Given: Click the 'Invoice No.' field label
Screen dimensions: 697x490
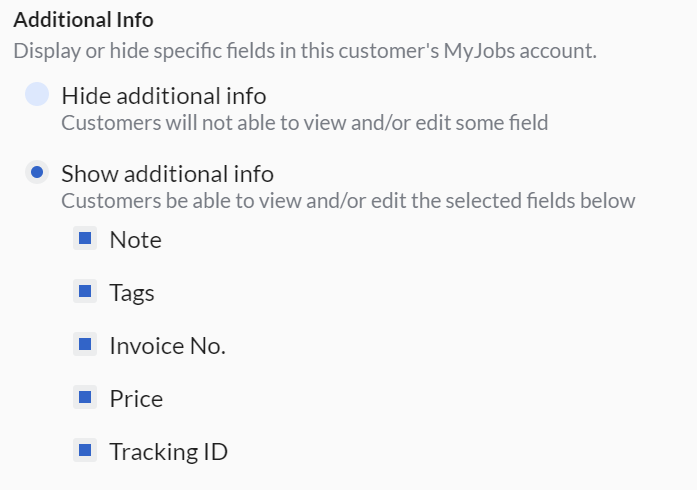Looking at the screenshot, I should [x=167, y=346].
